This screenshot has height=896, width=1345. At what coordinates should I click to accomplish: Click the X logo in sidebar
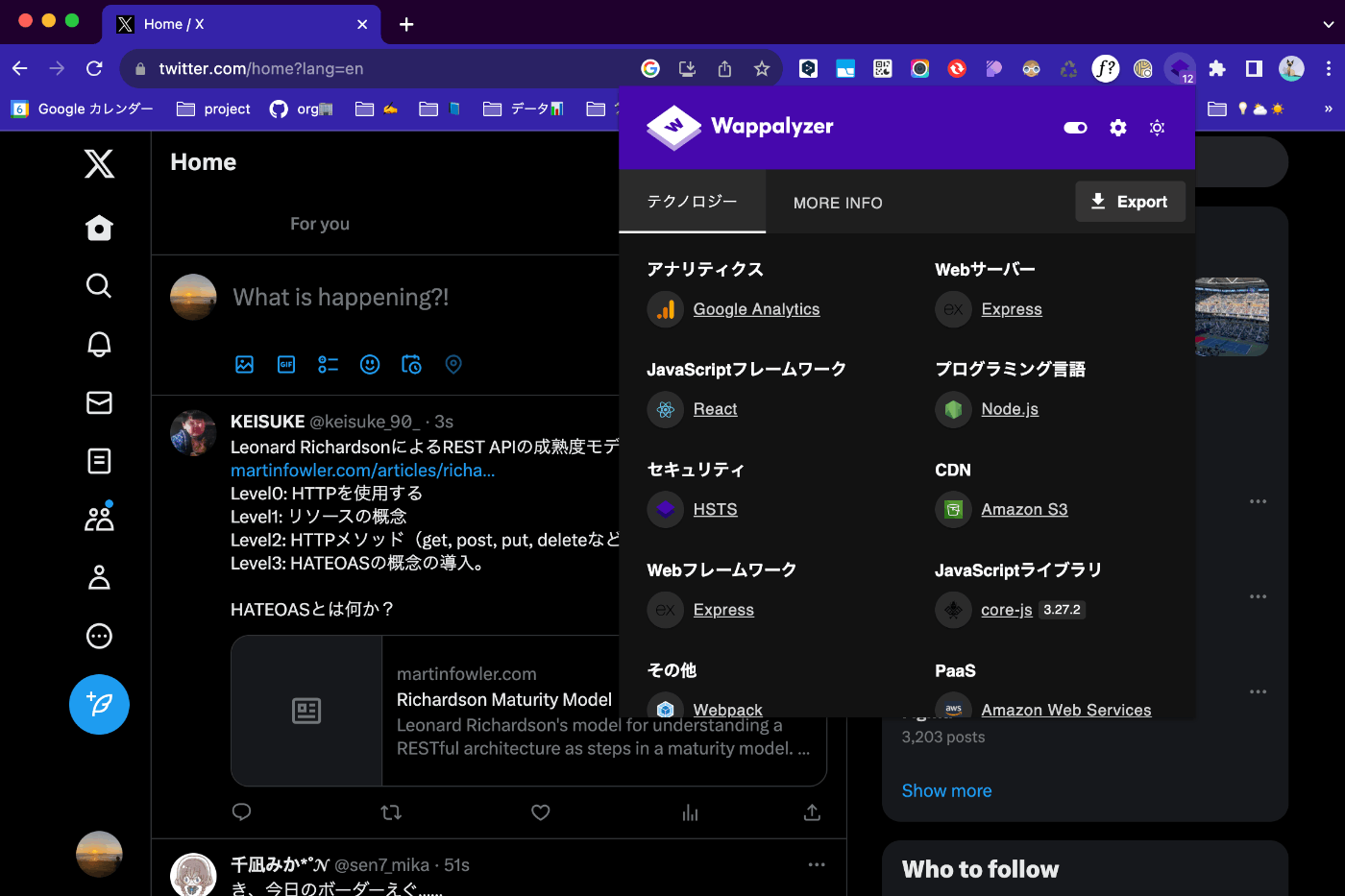99,163
